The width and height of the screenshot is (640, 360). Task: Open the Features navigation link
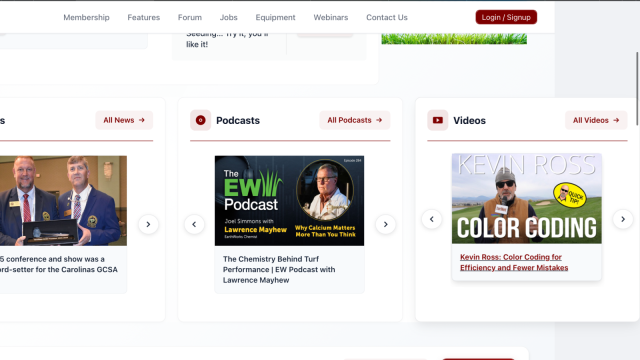point(144,18)
